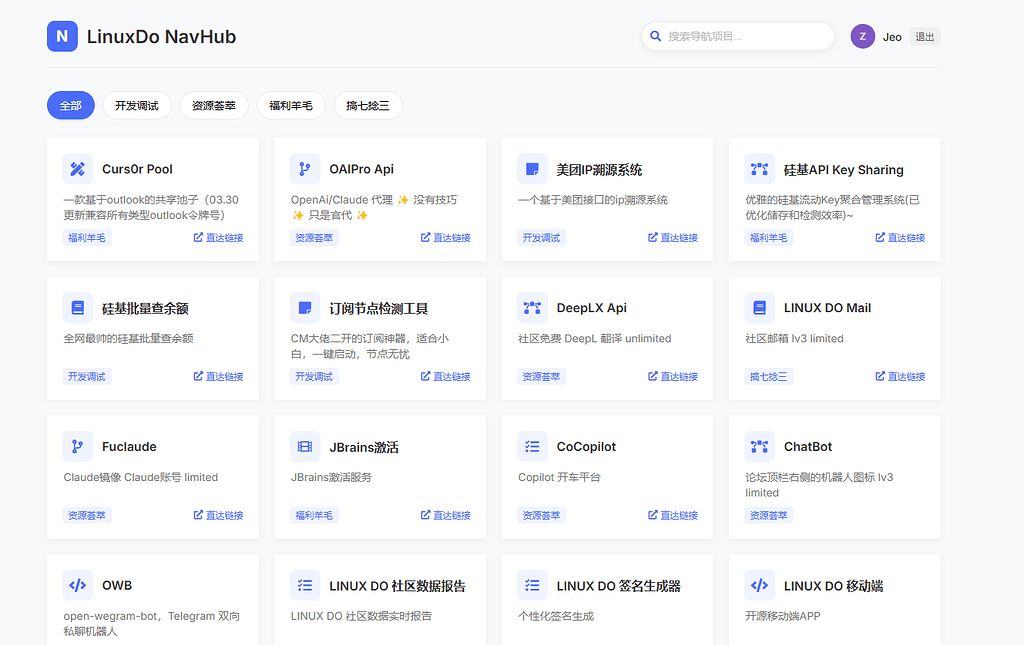Image resolution: width=1024 pixels, height=645 pixels.
Task: Open 直达链接 for LINUX DO Mail
Action: [900, 376]
